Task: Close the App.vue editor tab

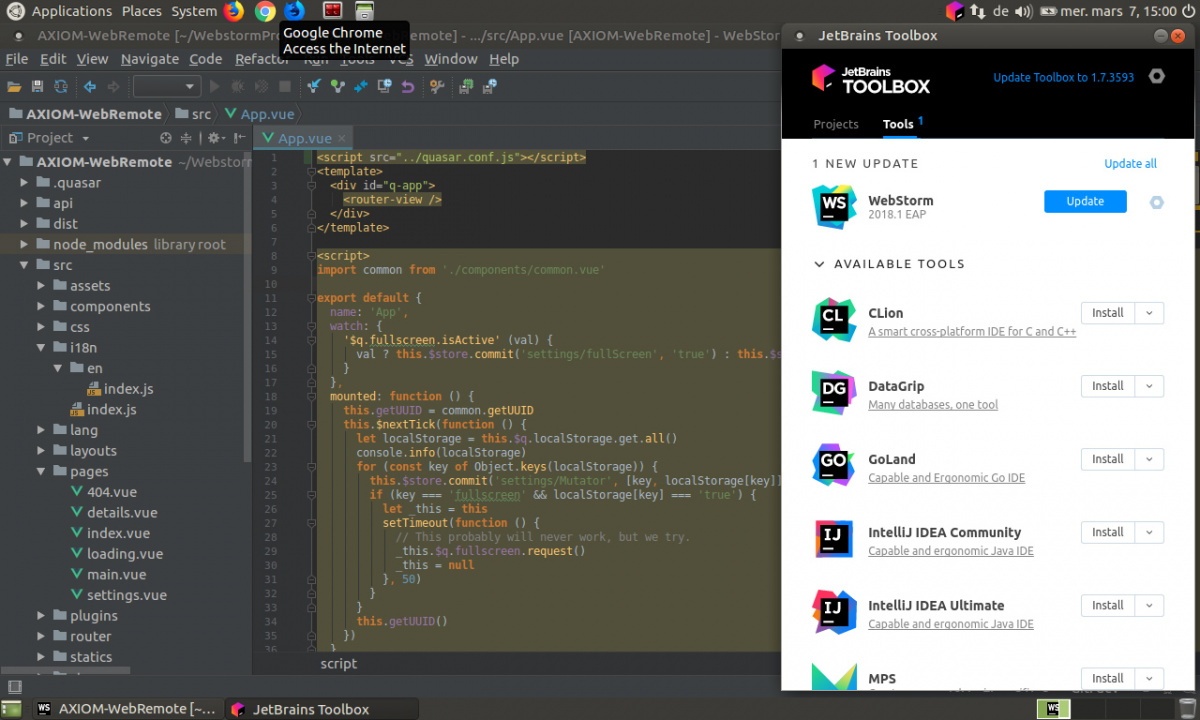Action: coord(342,139)
